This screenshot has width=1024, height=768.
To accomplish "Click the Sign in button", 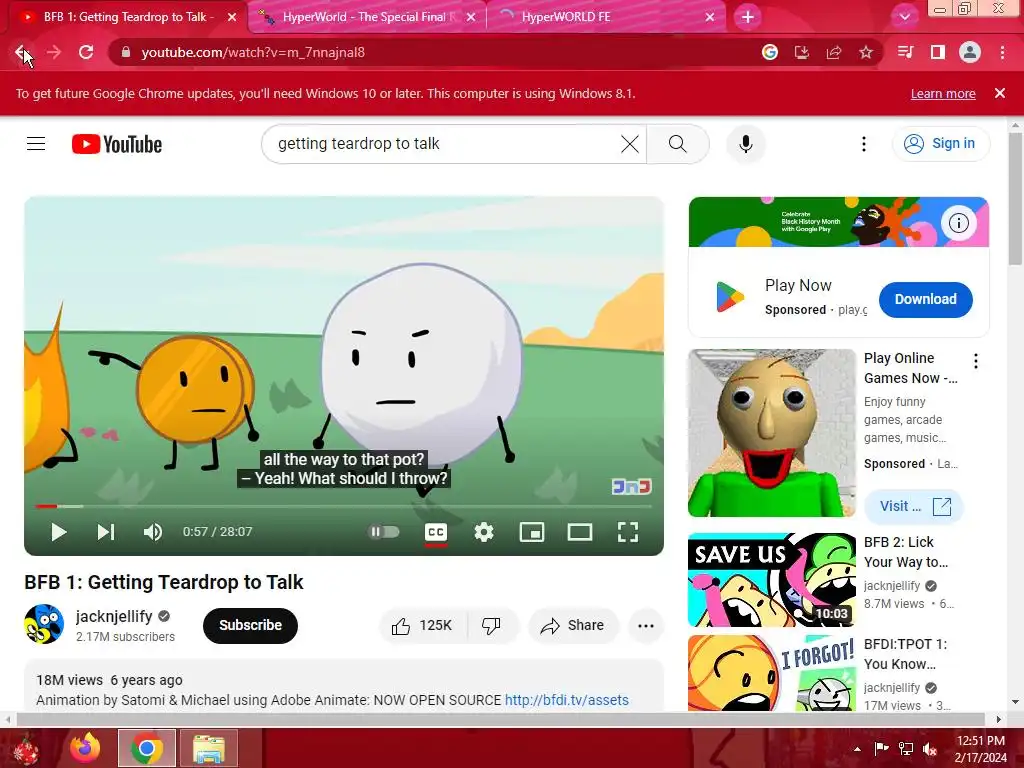I will 940,144.
